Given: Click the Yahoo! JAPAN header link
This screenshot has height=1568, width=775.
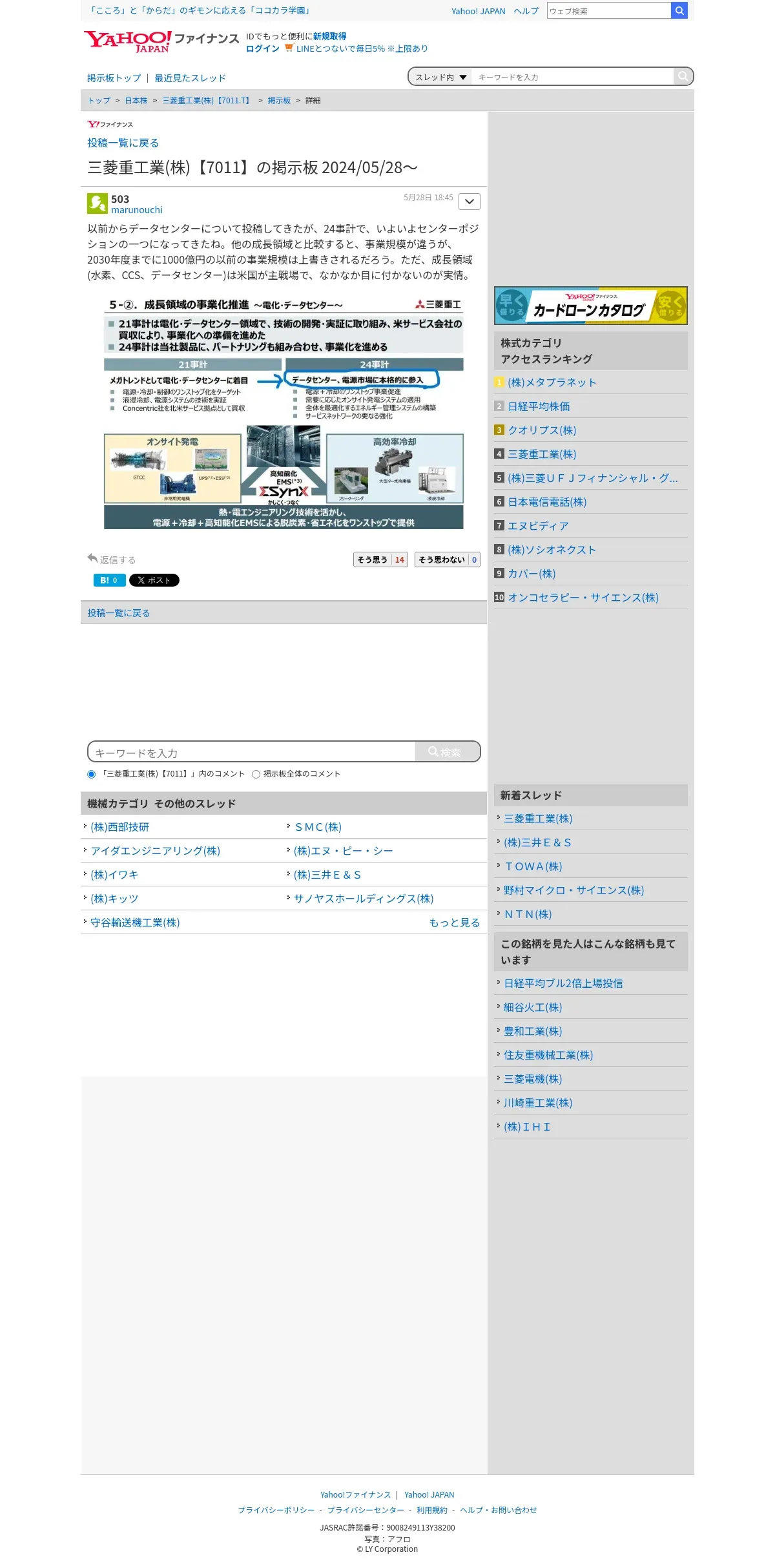Looking at the screenshot, I should [x=478, y=11].
